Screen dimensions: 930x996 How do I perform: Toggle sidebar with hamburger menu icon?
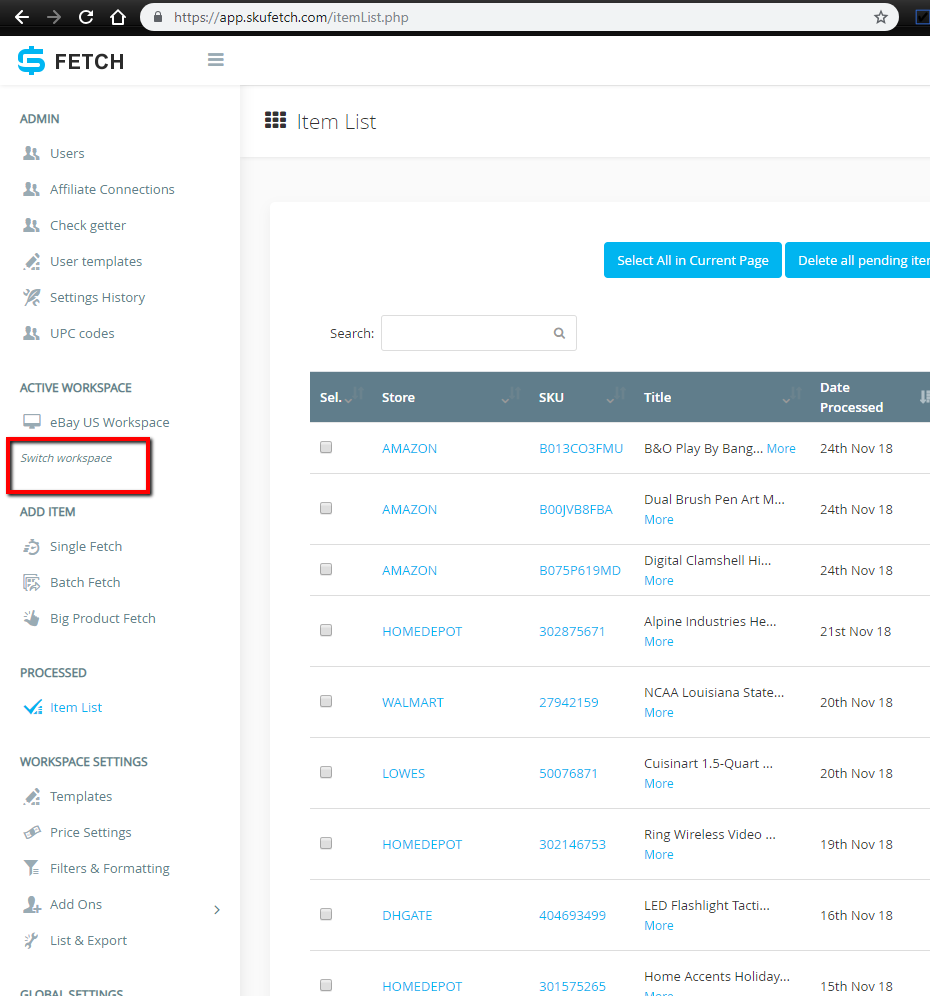click(x=215, y=60)
